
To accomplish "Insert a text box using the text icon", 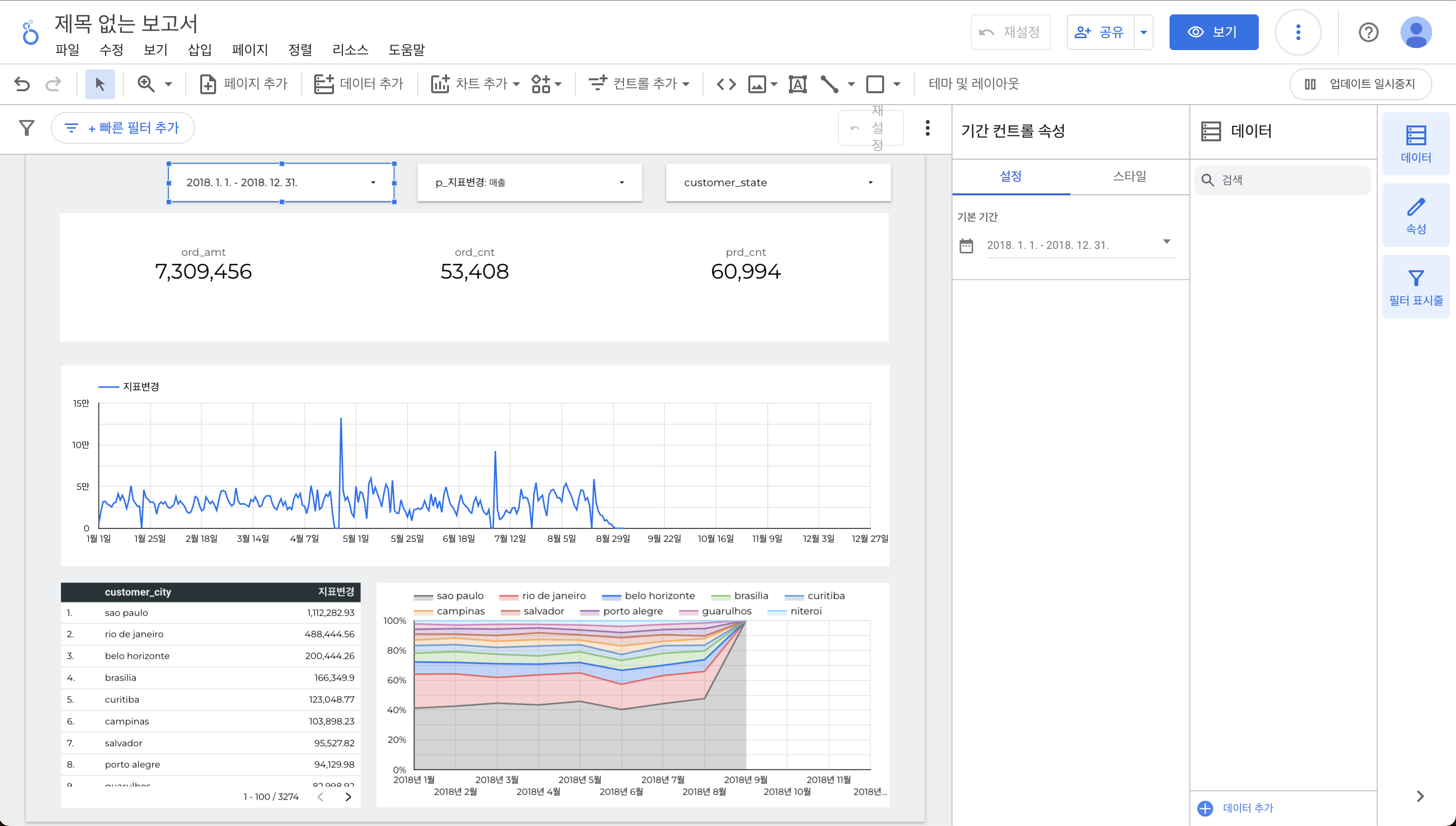I will 797,84.
